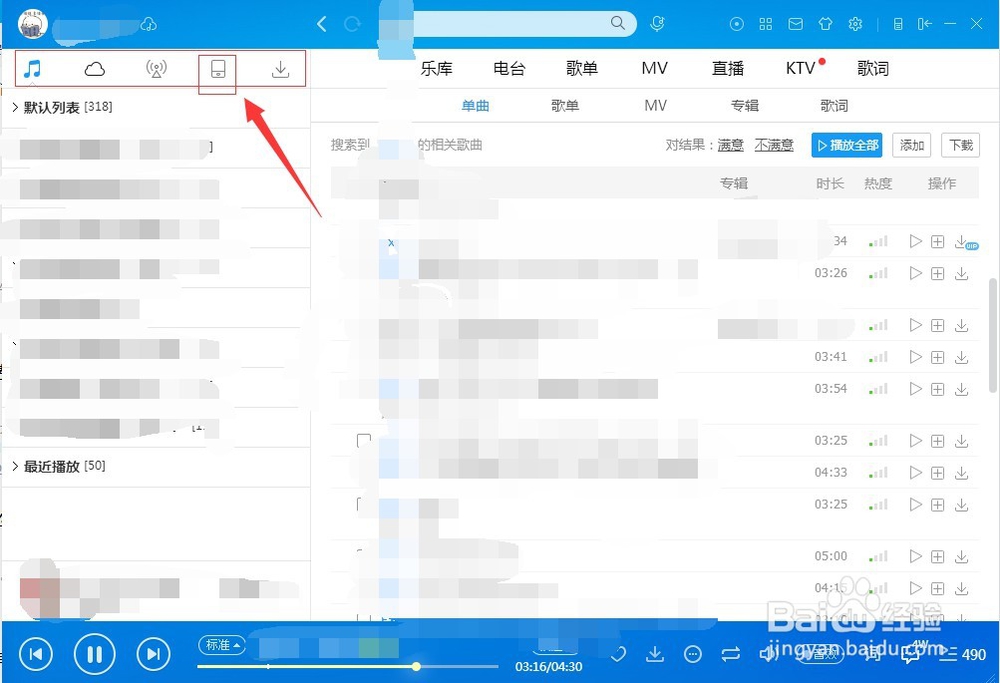Start a voice search with microphone icon

(657, 23)
